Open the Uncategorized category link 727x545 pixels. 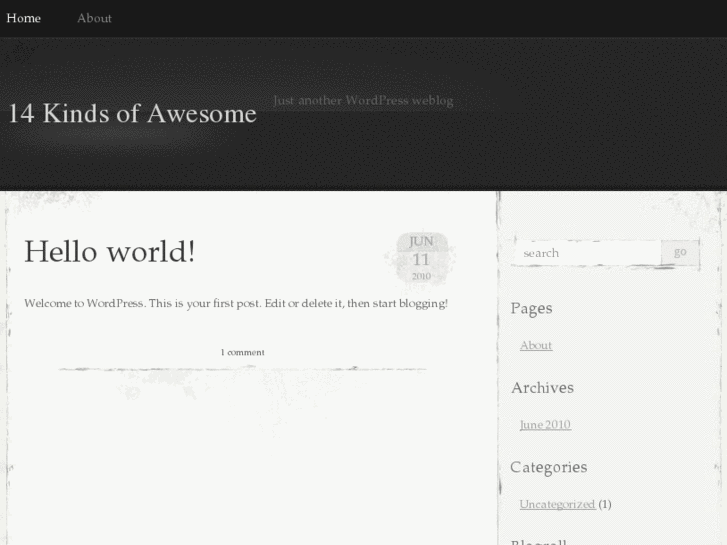pos(557,504)
